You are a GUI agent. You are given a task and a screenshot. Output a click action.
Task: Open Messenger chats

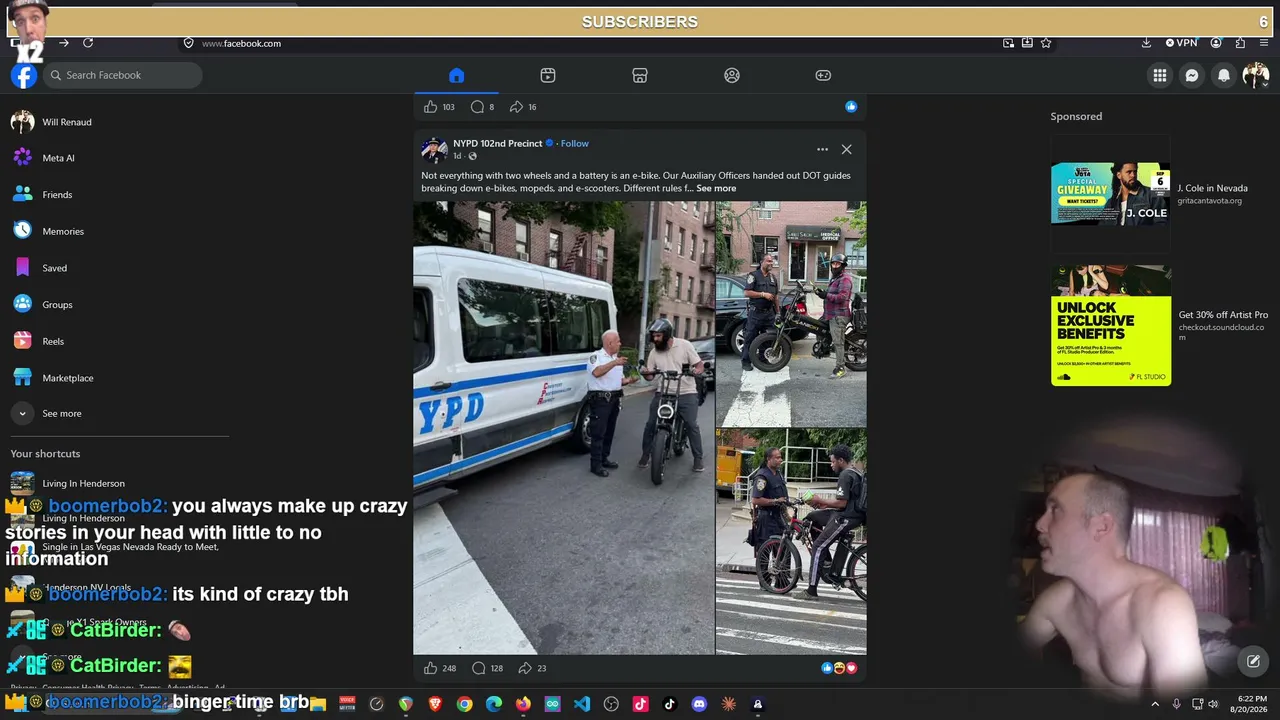[1192, 75]
